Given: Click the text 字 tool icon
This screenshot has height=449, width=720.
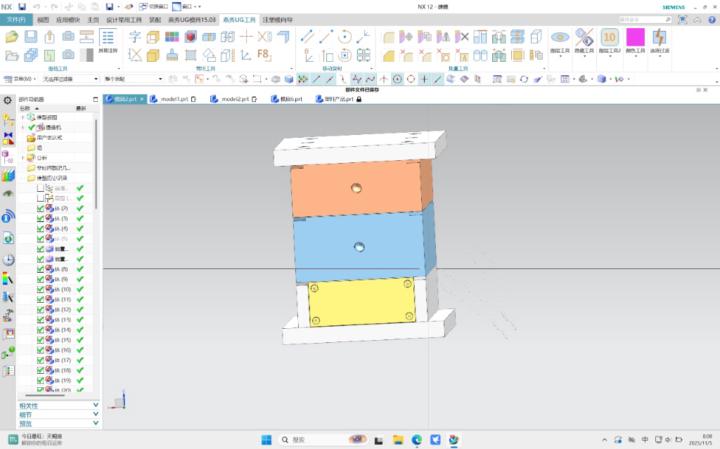Looking at the screenshot, I should tap(135, 37).
